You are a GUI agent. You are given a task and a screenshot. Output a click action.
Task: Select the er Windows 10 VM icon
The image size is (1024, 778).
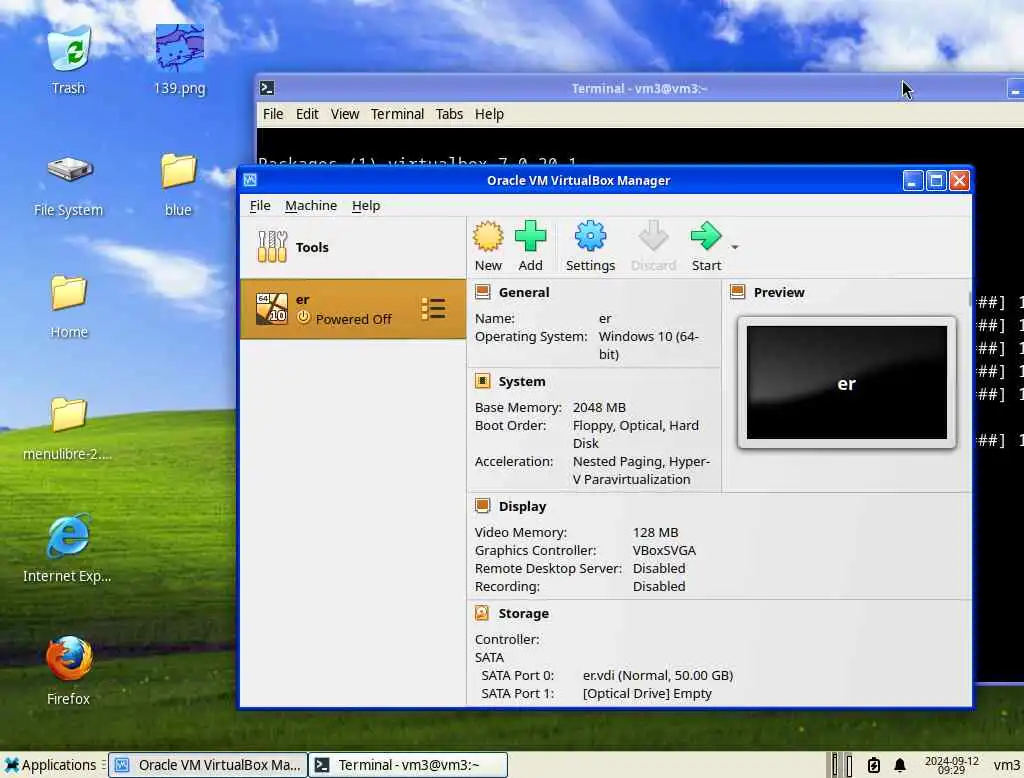[x=272, y=308]
